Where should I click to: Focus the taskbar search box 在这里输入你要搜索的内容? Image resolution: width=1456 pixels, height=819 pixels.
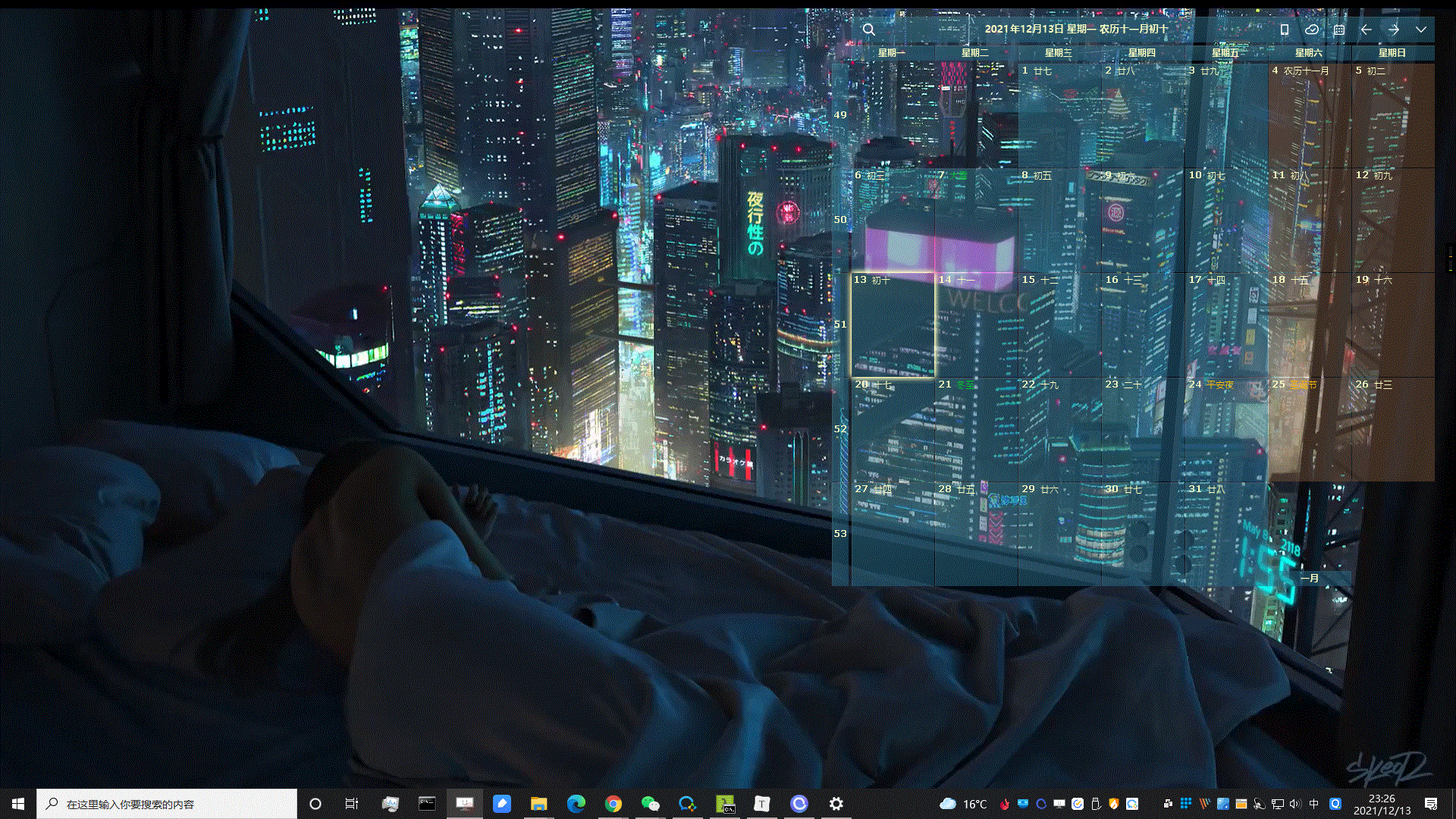point(167,804)
